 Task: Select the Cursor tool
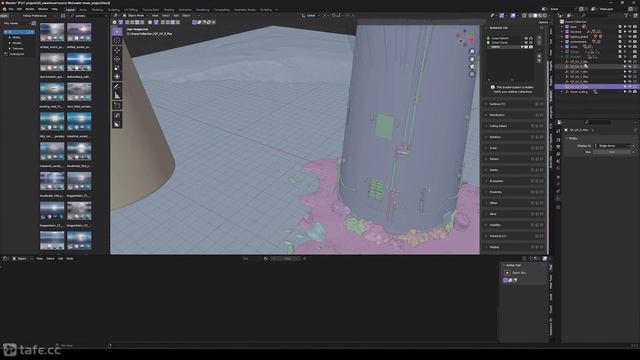point(117,41)
